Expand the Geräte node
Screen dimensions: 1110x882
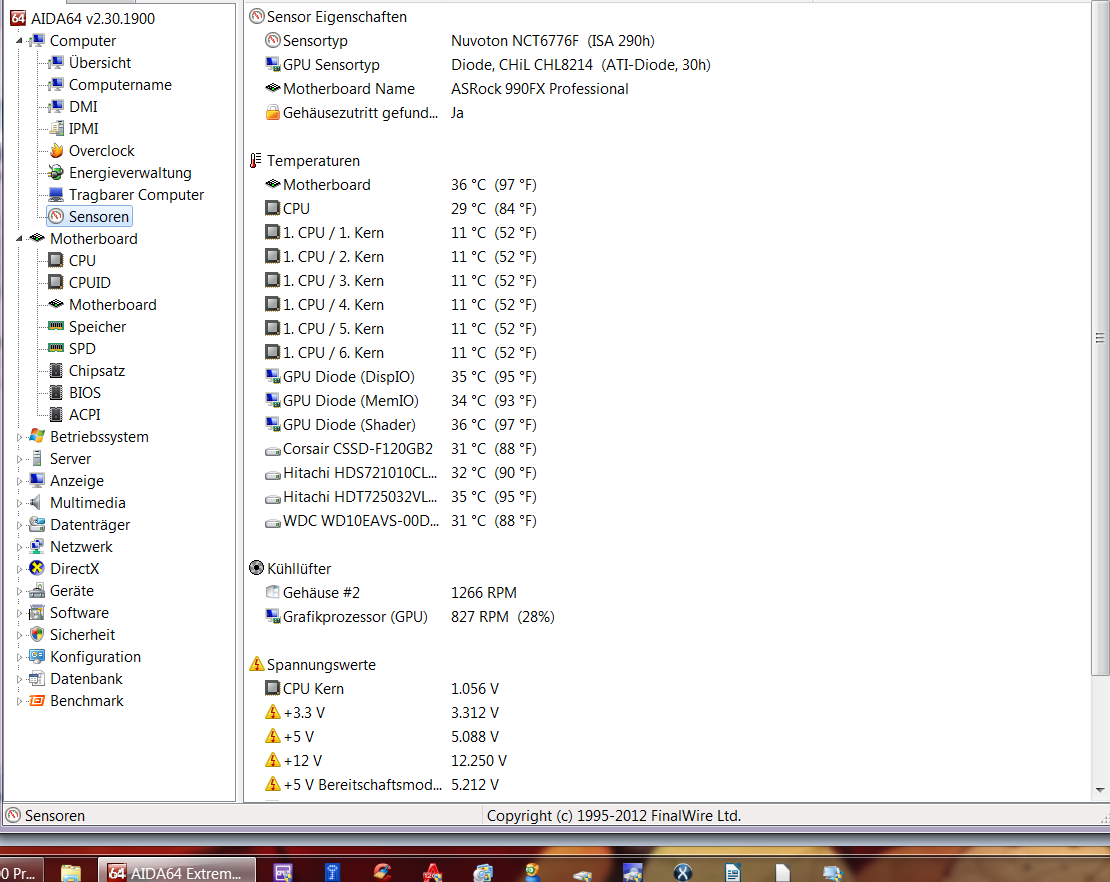pyautogui.click(x=19, y=591)
